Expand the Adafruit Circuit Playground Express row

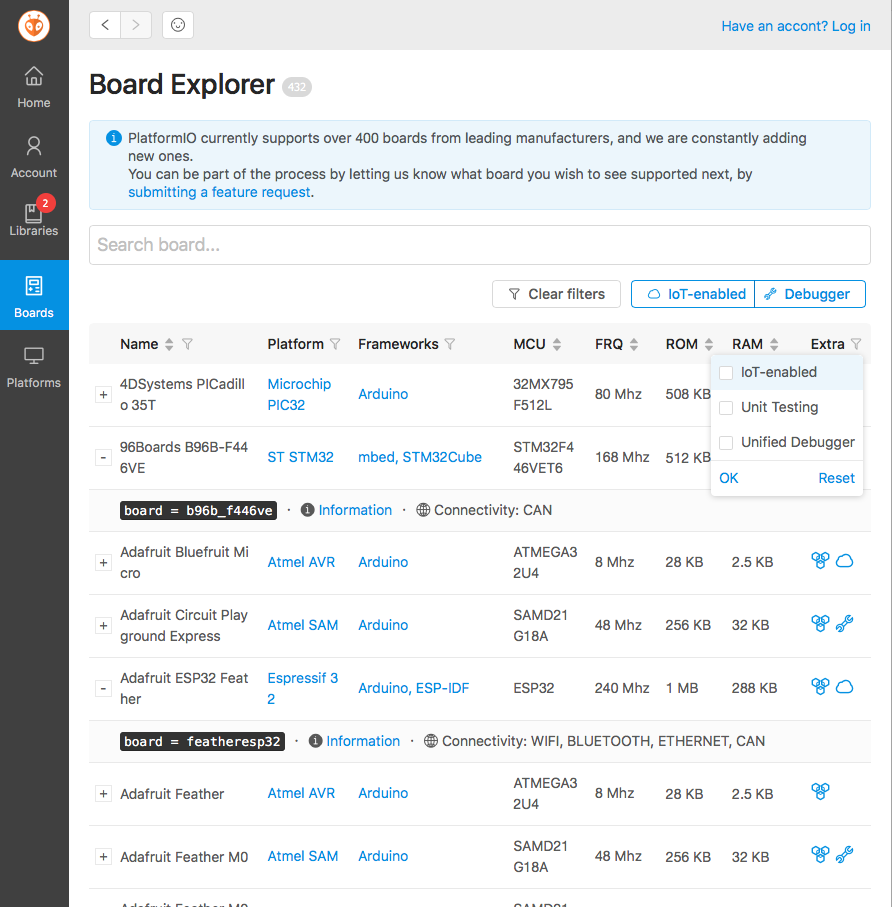[104, 625]
